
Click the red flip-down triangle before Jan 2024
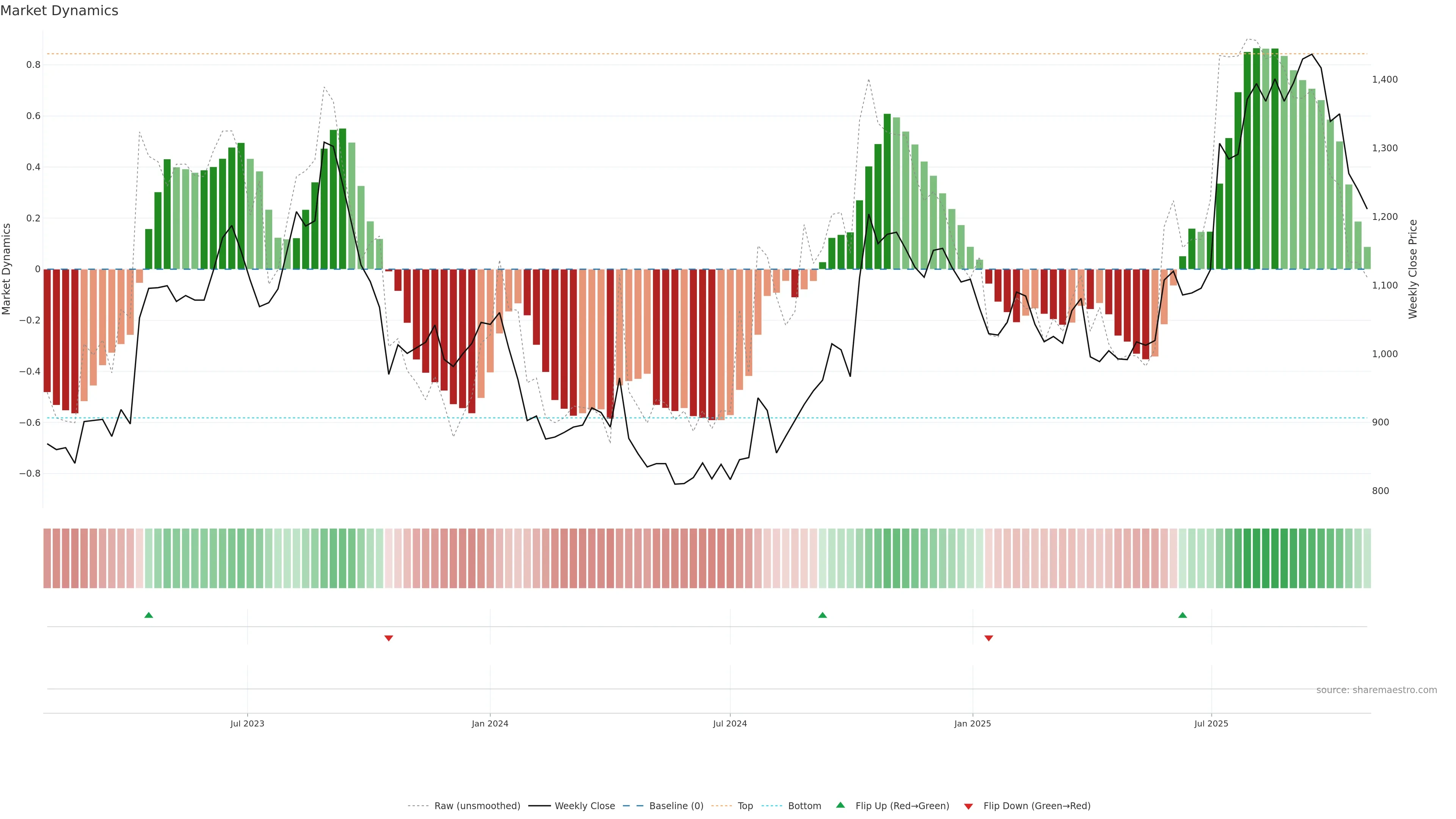[389, 638]
